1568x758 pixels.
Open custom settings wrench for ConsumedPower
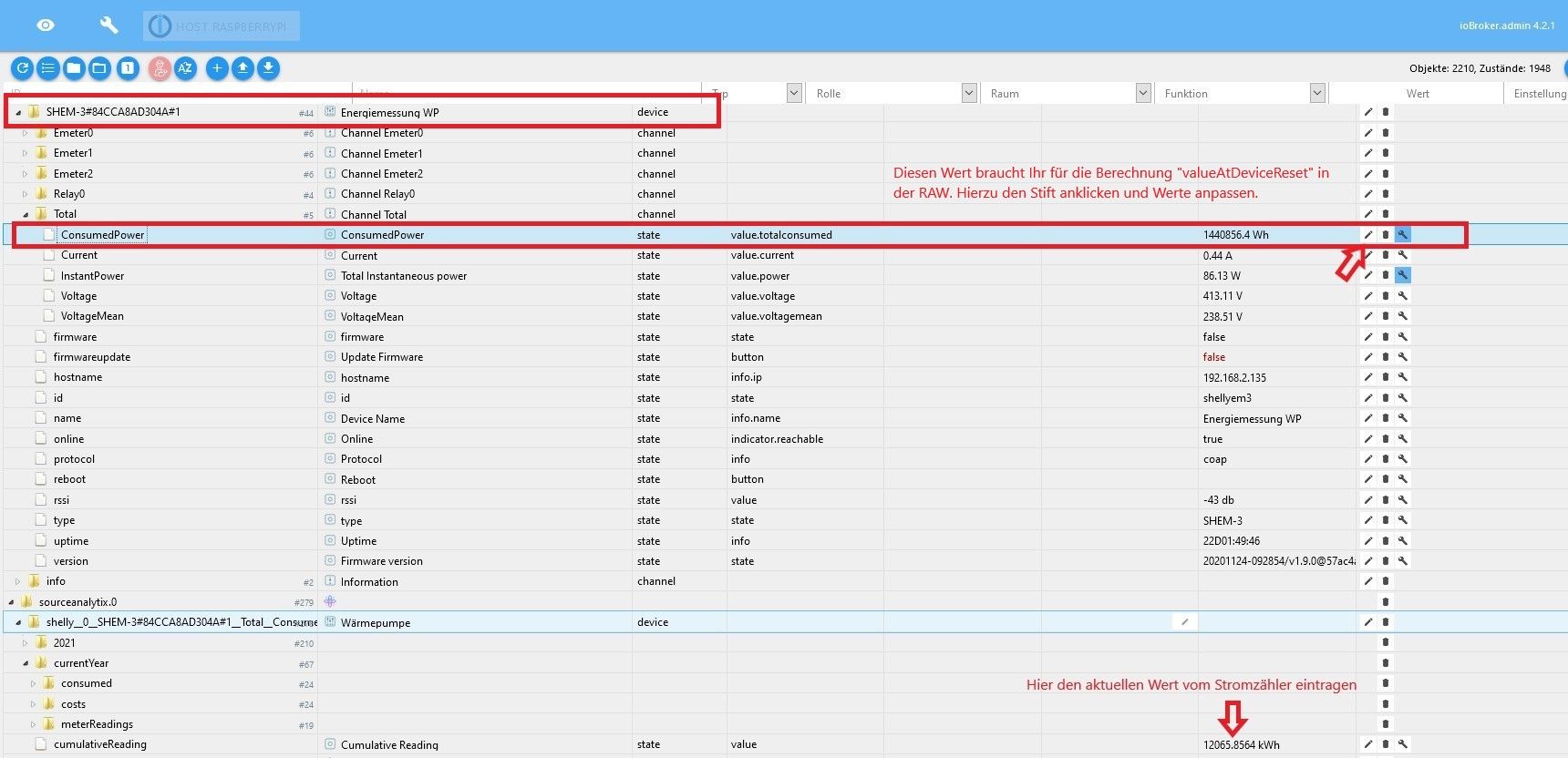pyautogui.click(x=1403, y=235)
